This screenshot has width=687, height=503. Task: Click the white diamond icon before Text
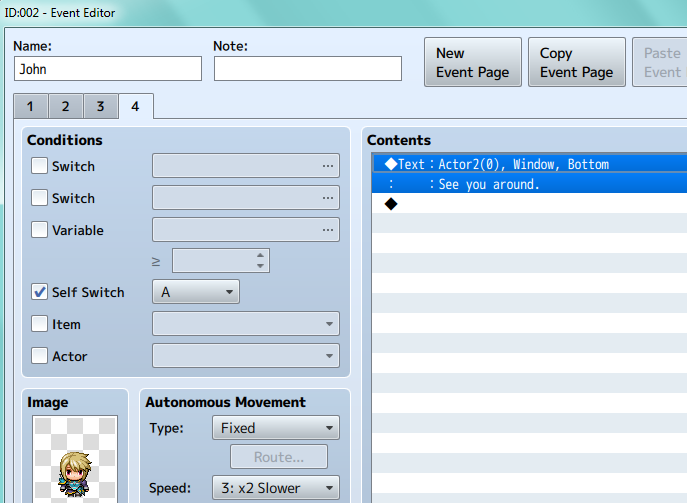(390, 164)
